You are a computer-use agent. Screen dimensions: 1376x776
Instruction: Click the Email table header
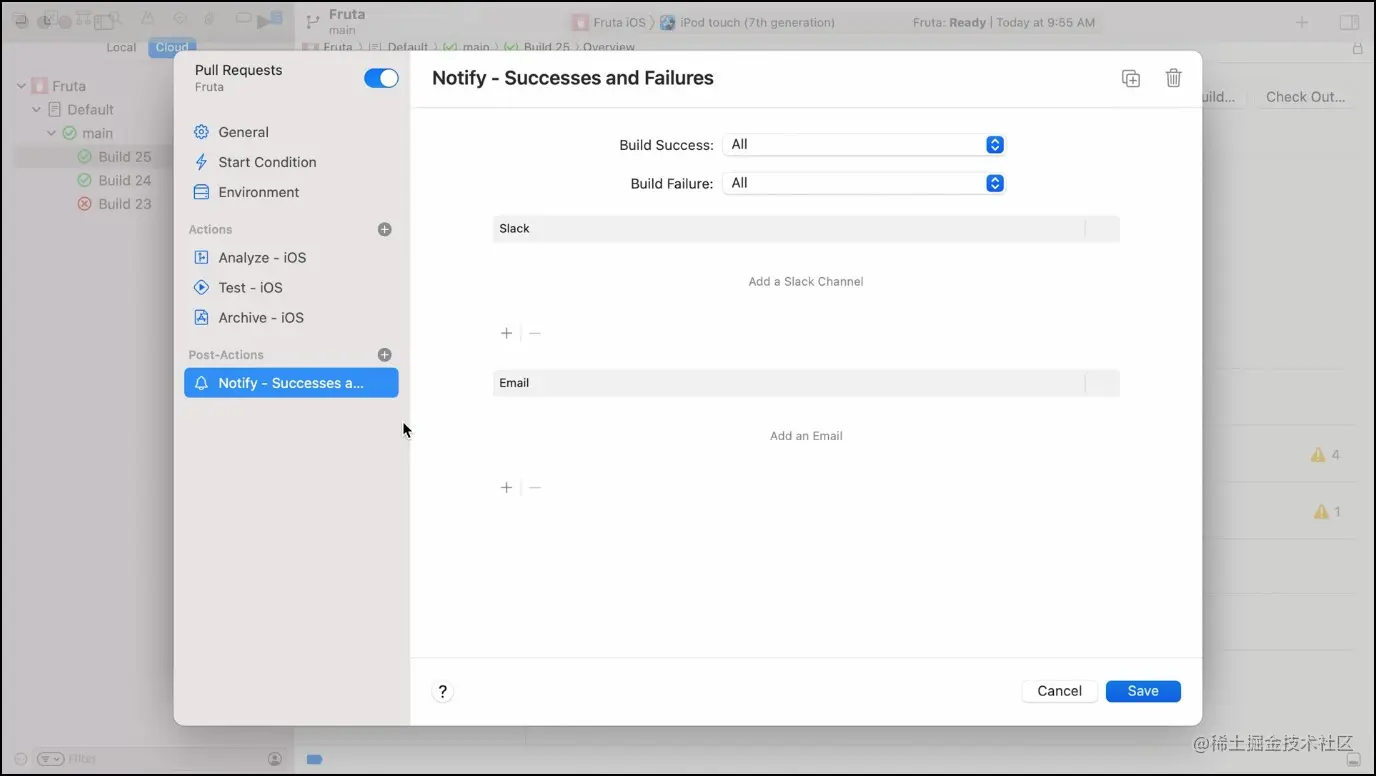(x=806, y=383)
